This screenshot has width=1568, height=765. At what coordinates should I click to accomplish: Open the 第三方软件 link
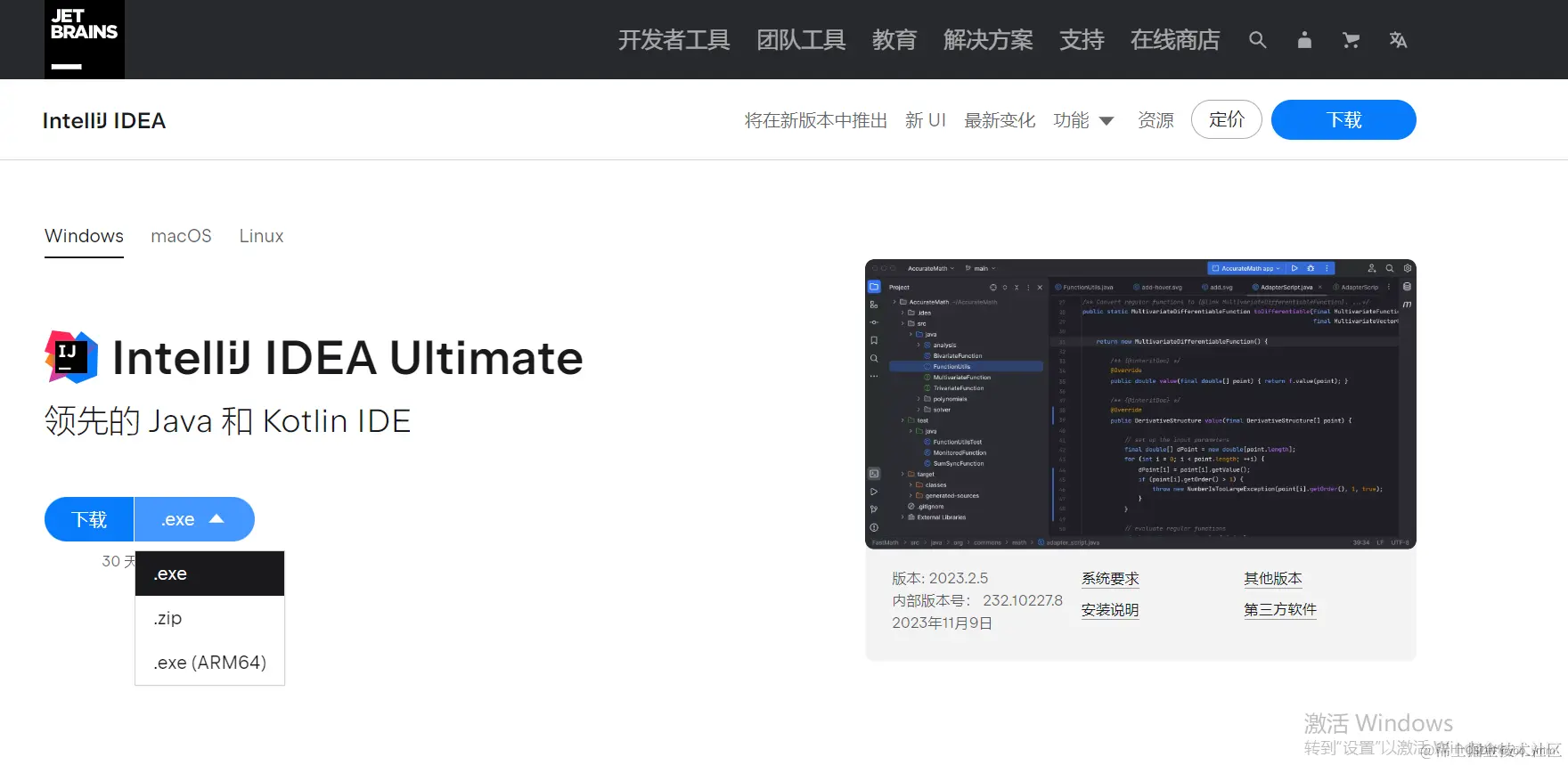coord(1280,610)
